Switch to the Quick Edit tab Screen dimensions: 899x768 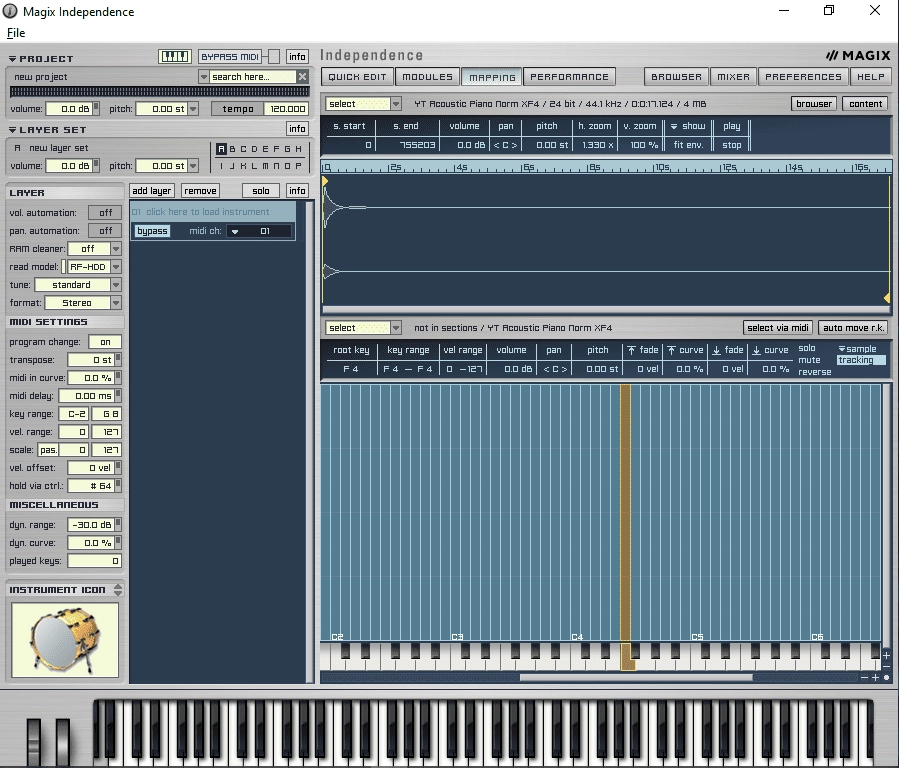click(x=357, y=77)
